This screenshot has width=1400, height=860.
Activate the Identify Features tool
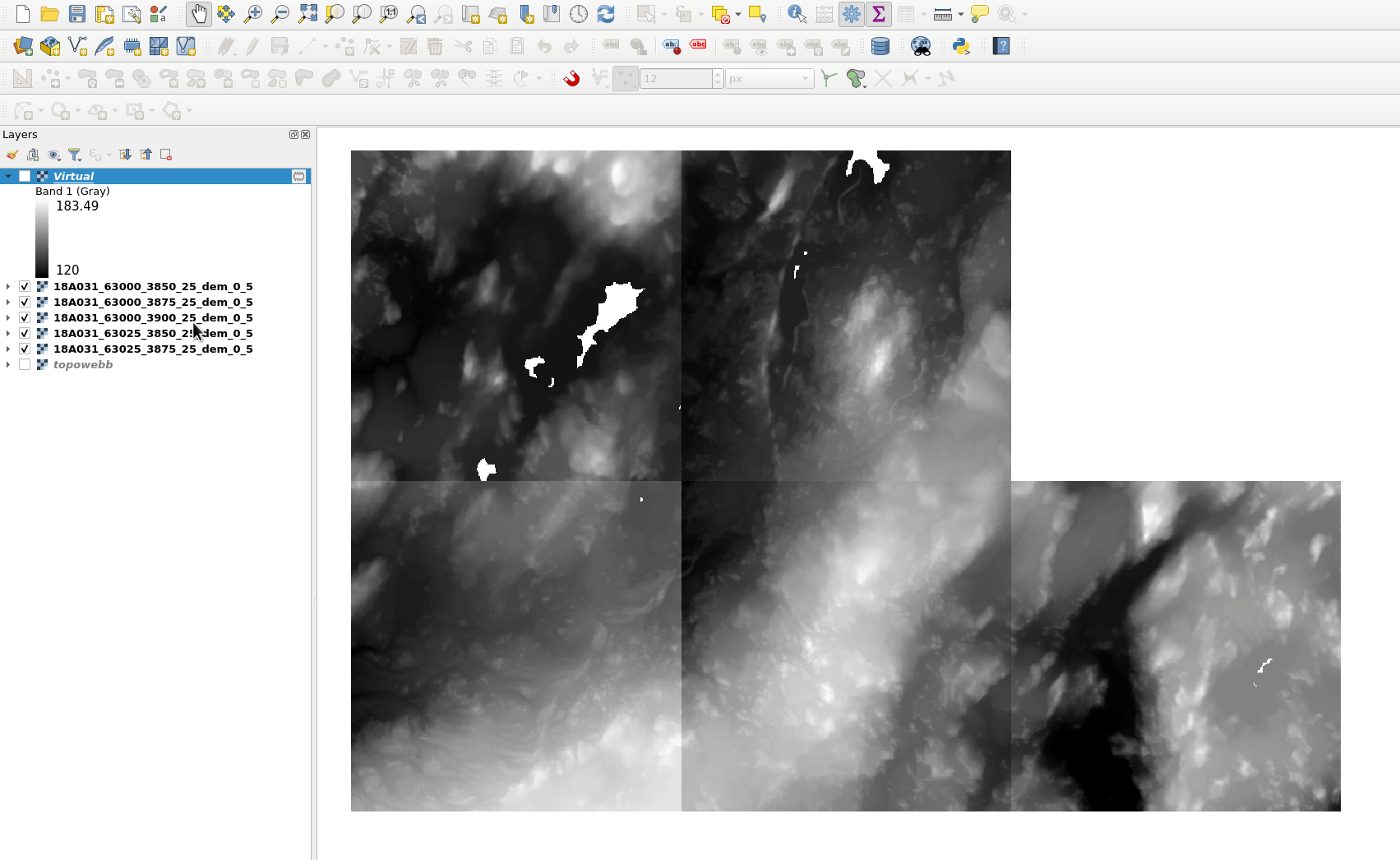coord(796,14)
